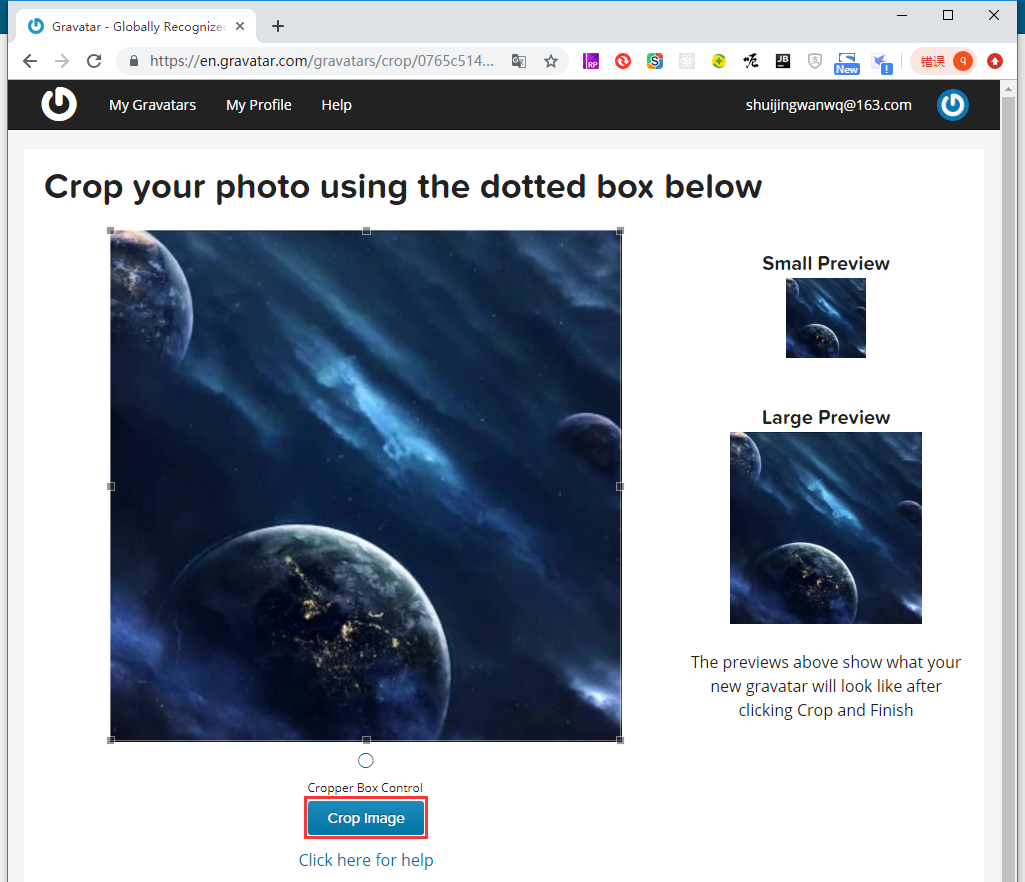Click the shuijingwanwq@163.com account email

828,105
